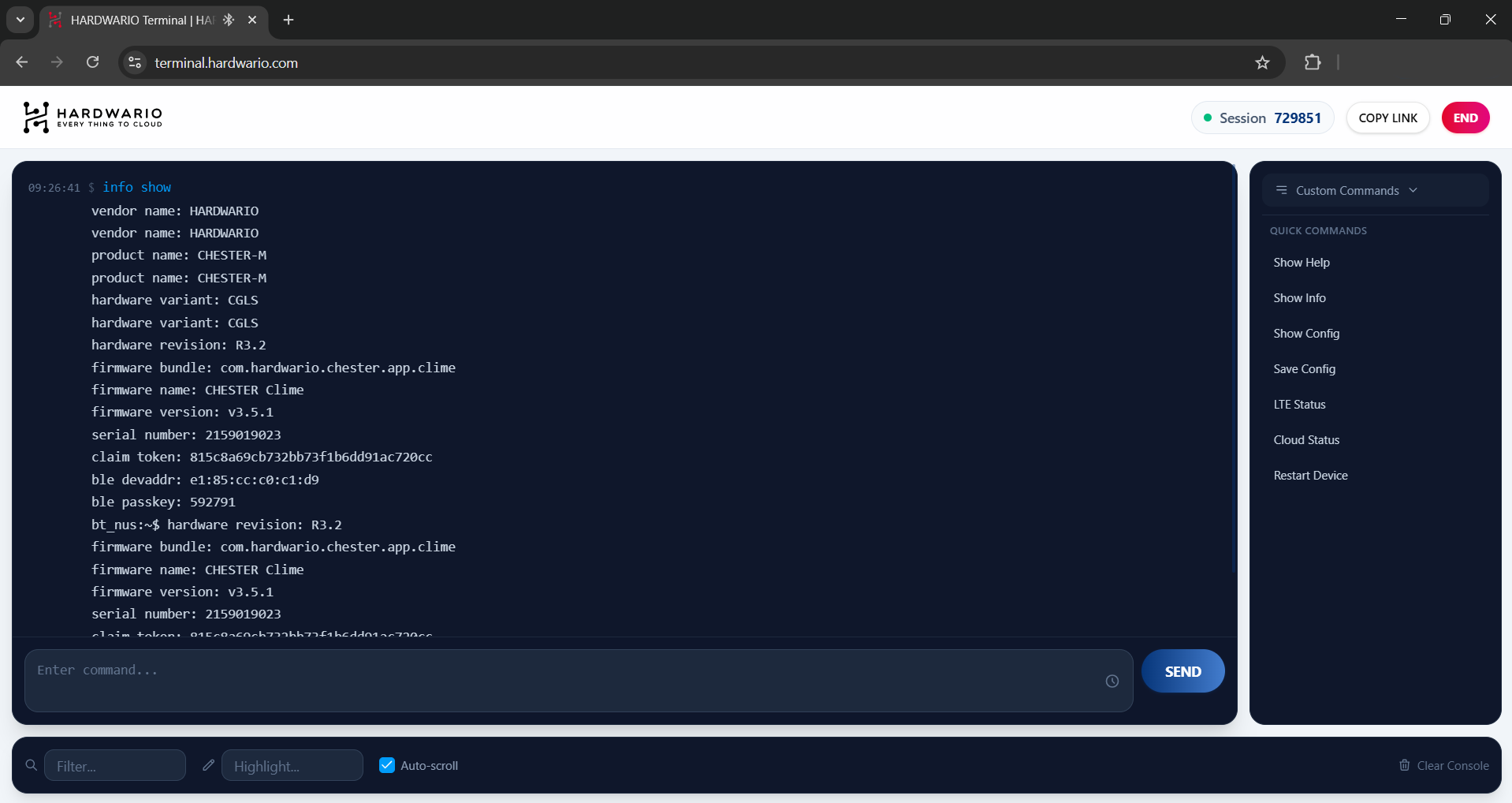
Task: Select the LTE Status quick command
Action: click(x=1299, y=405)
